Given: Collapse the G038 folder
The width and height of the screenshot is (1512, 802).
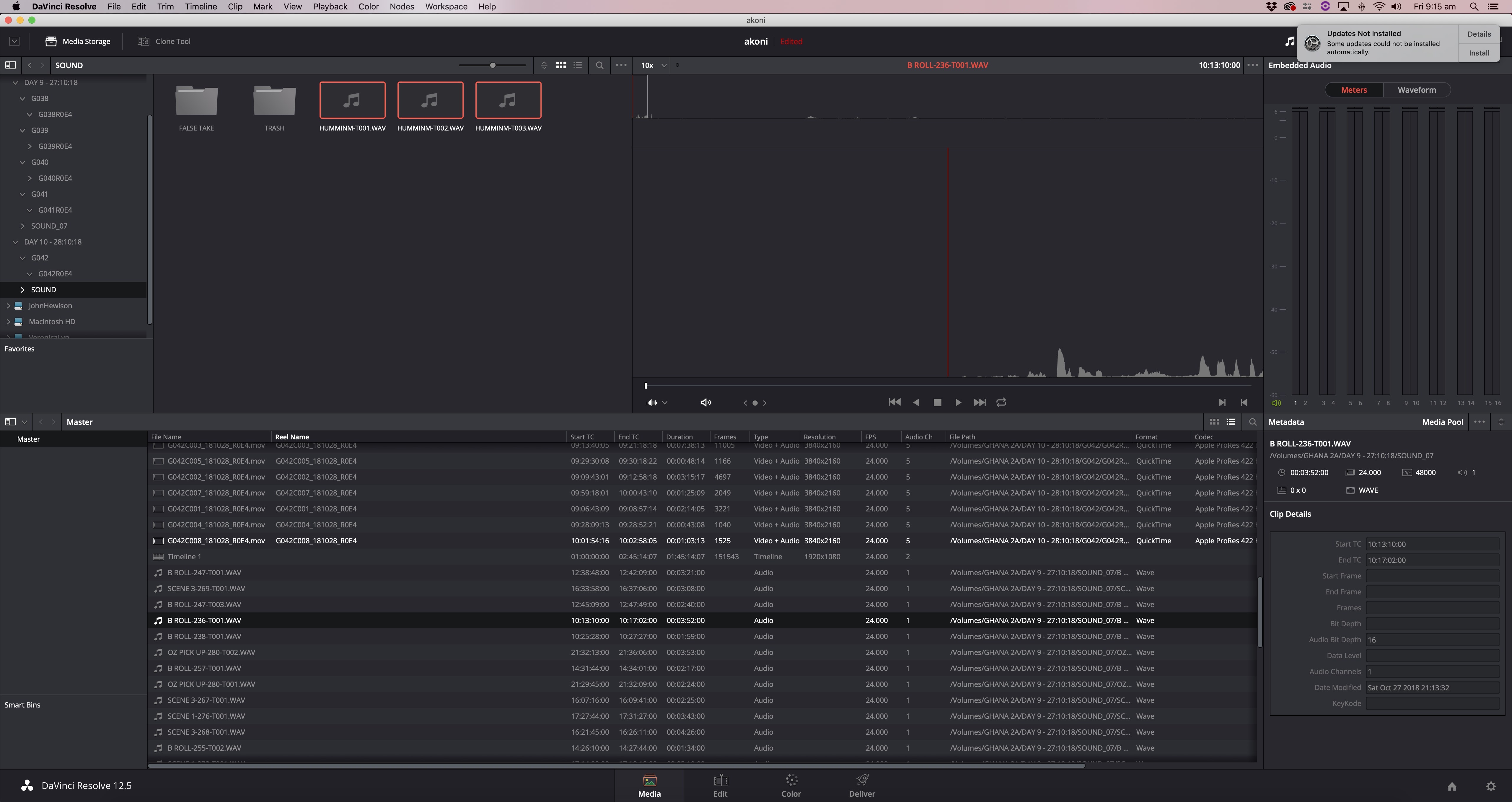Looking at the screenshot, I should (x=22, y=98).
